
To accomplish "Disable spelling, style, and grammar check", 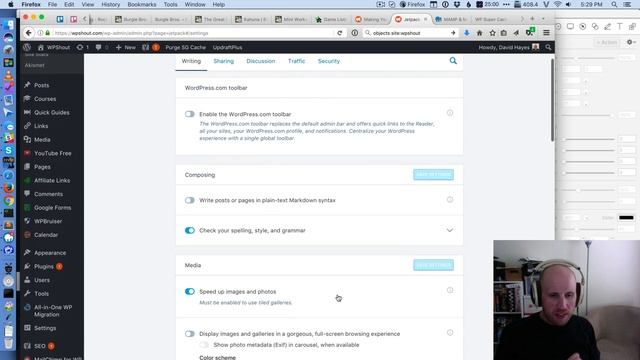I will 189,231.
